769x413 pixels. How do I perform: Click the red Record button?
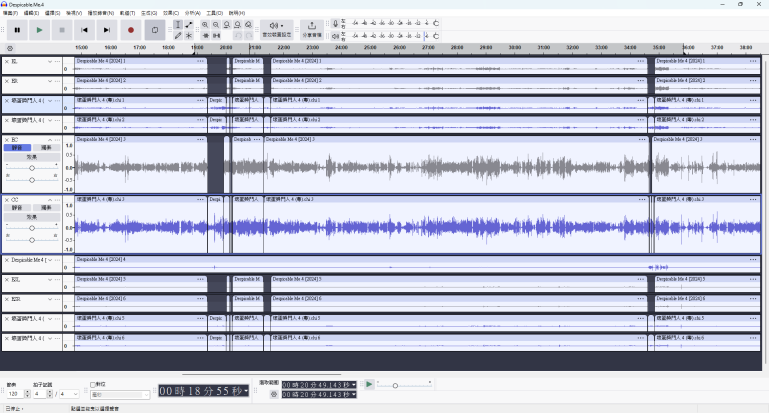coord(130,30)
